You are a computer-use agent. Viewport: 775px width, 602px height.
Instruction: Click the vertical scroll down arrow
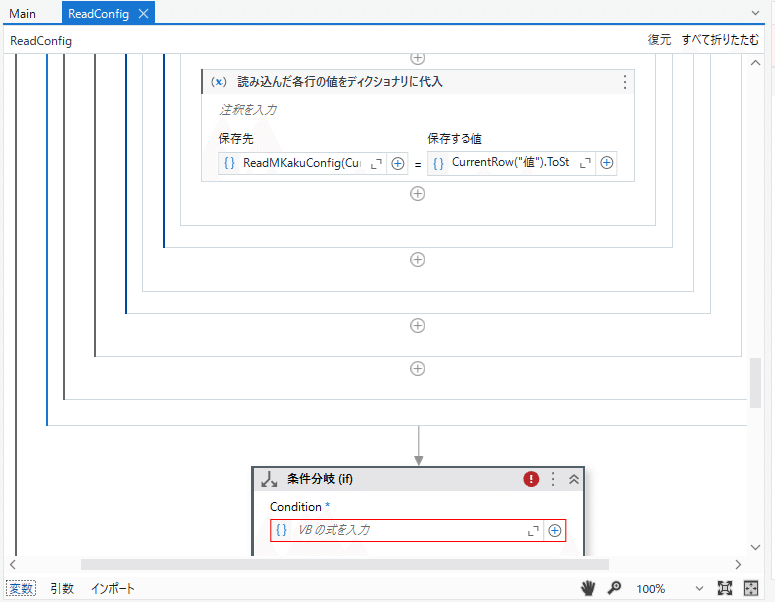pyautogui.click(x=755, y=547)
